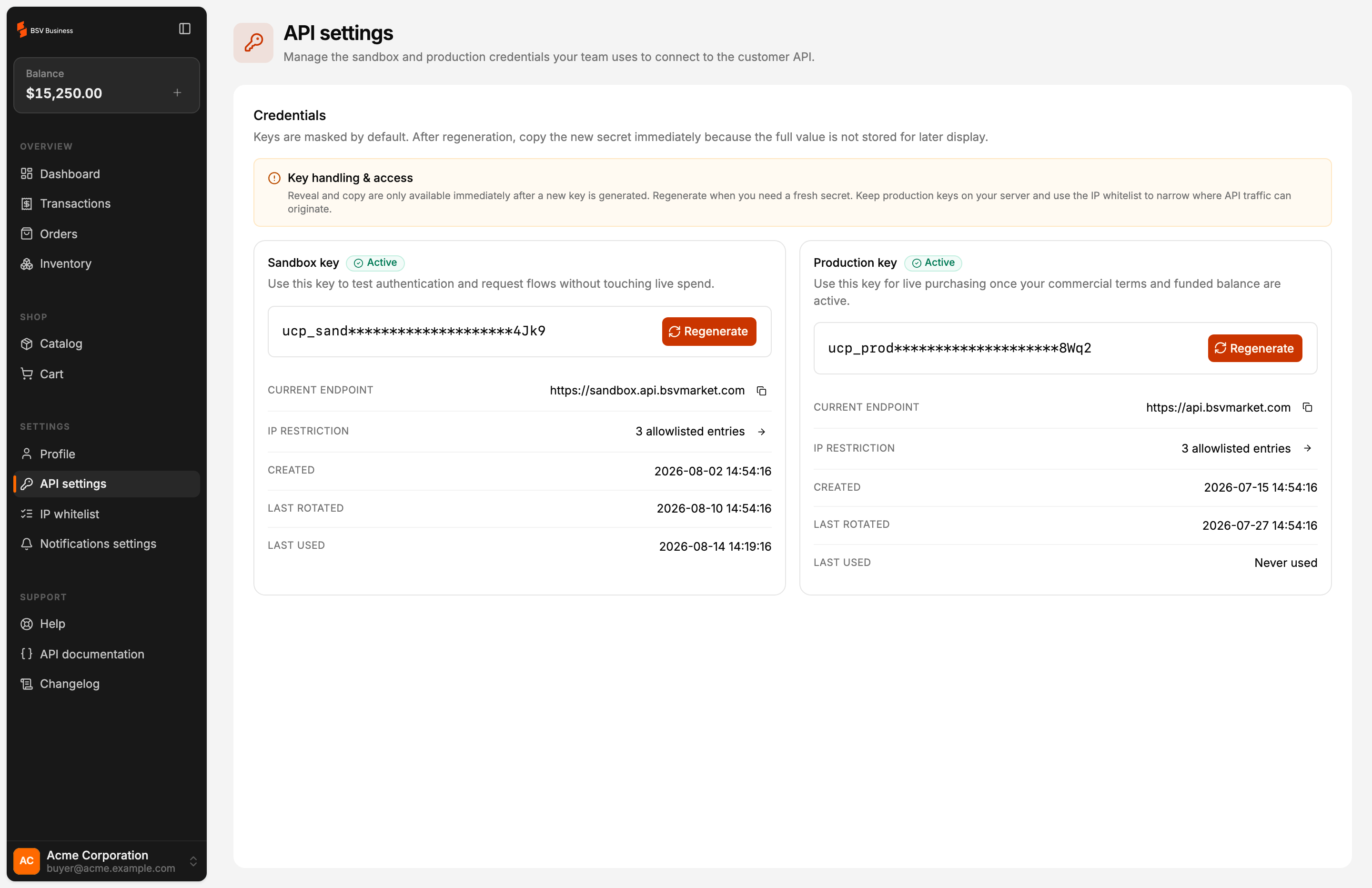Click sandbox created date 2026-08-02 14:54:16

click(713, 471)
